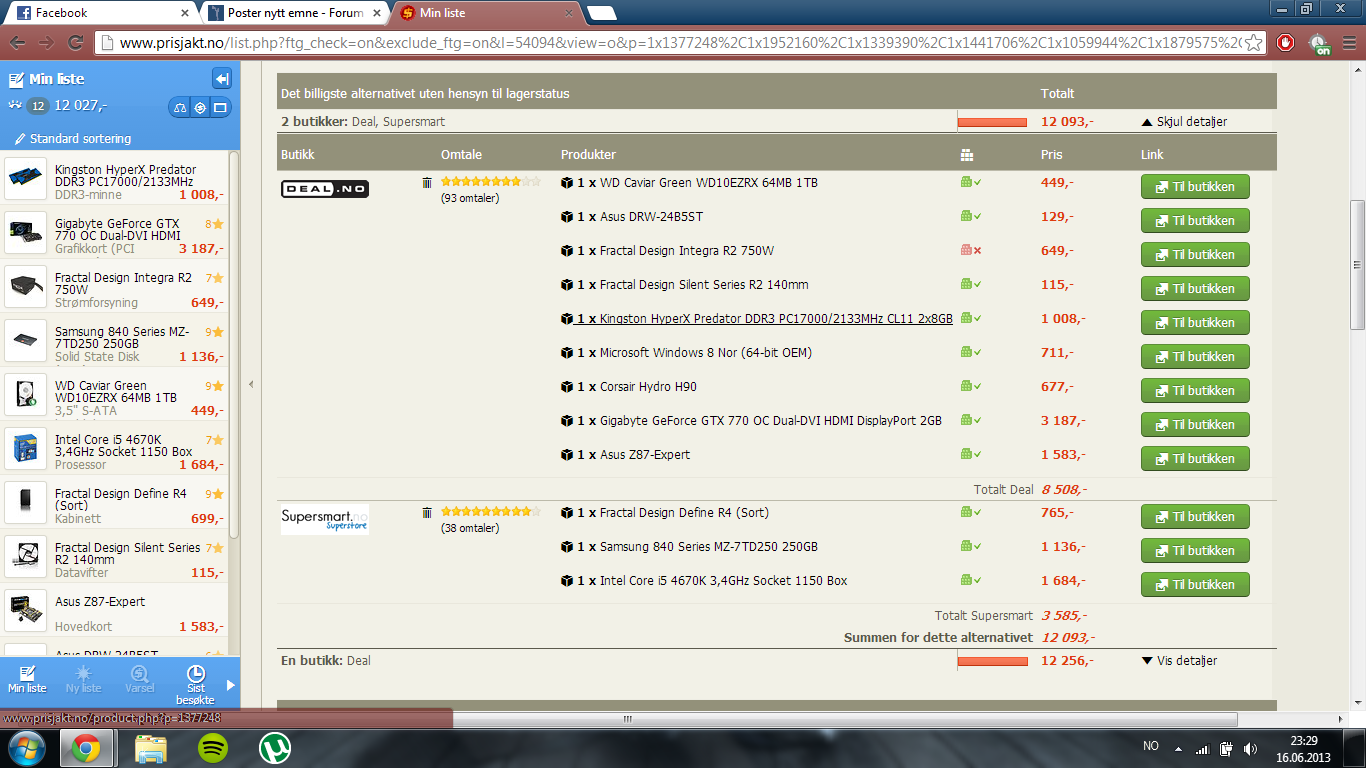Open Chrome menu hamburger icon
Screen dimensions: 1366x768
pos(1348,43)
